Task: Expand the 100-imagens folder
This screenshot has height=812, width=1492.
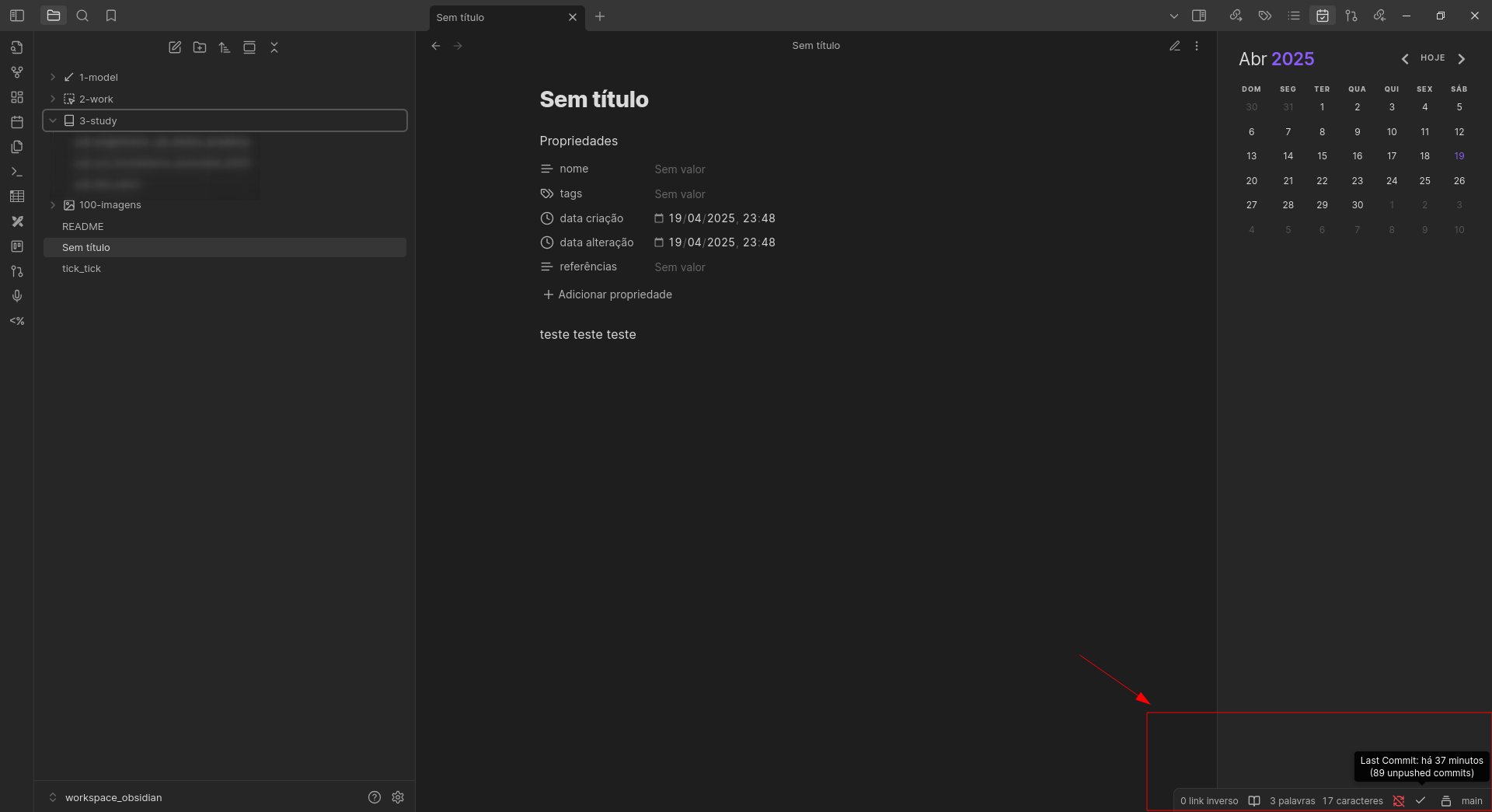Action: [x=225, y=205]
